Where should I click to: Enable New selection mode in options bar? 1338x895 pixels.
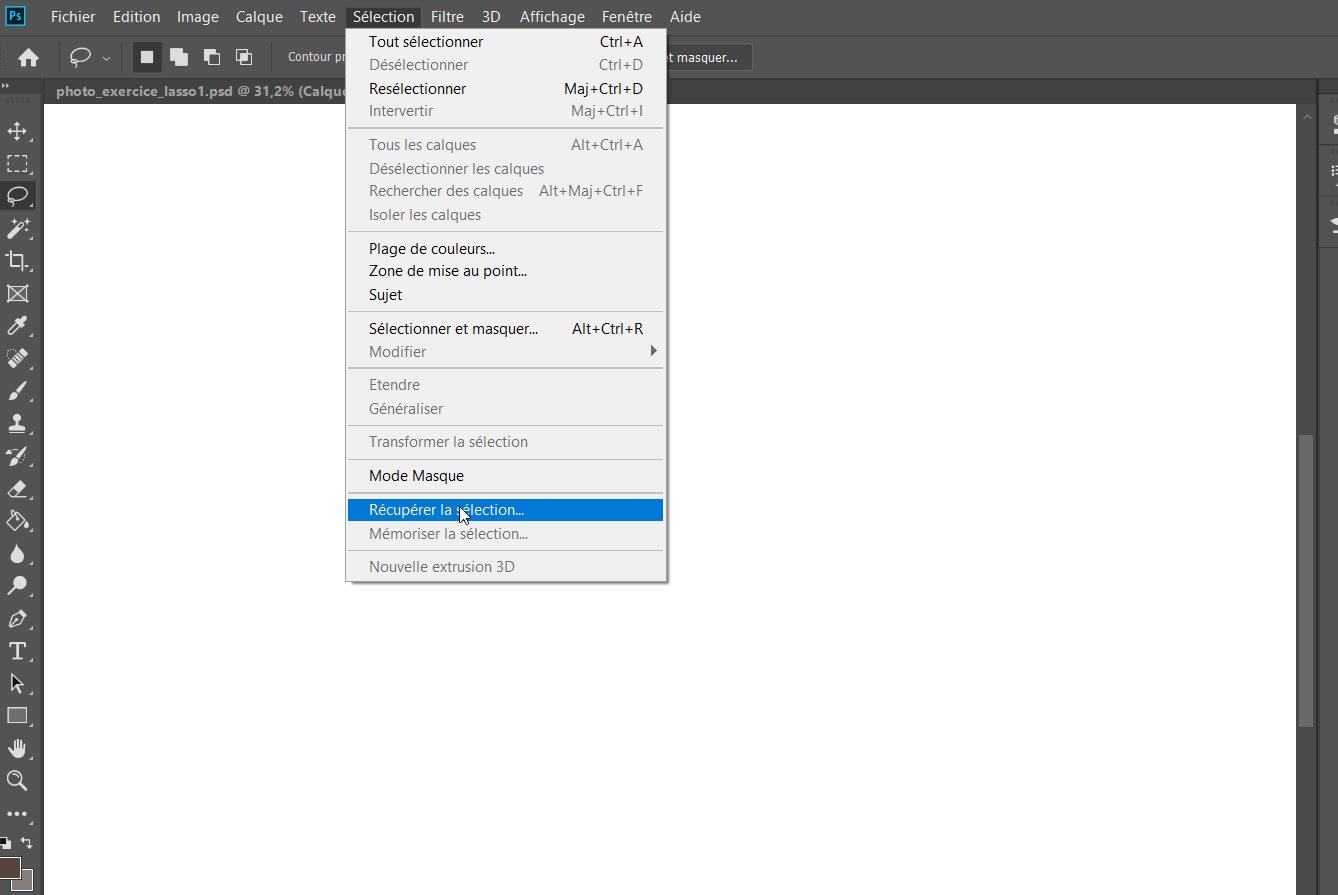[147, 57]
